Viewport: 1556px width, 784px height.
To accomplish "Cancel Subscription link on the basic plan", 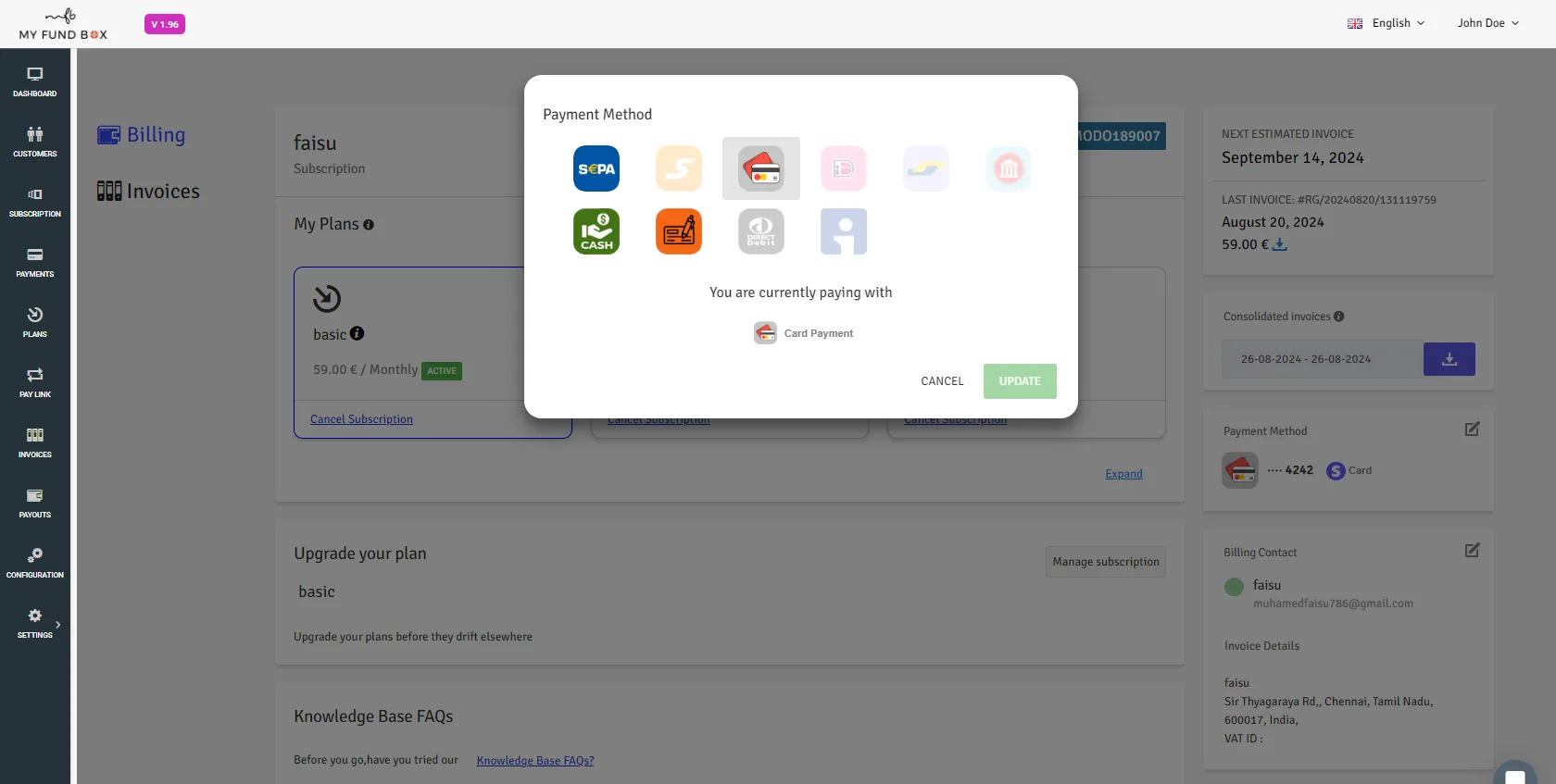I will coord(361,419).
